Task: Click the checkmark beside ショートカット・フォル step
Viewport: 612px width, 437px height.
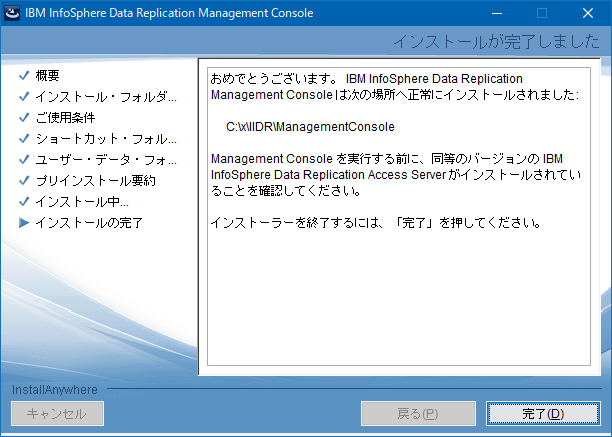Action: pos(24,139)
